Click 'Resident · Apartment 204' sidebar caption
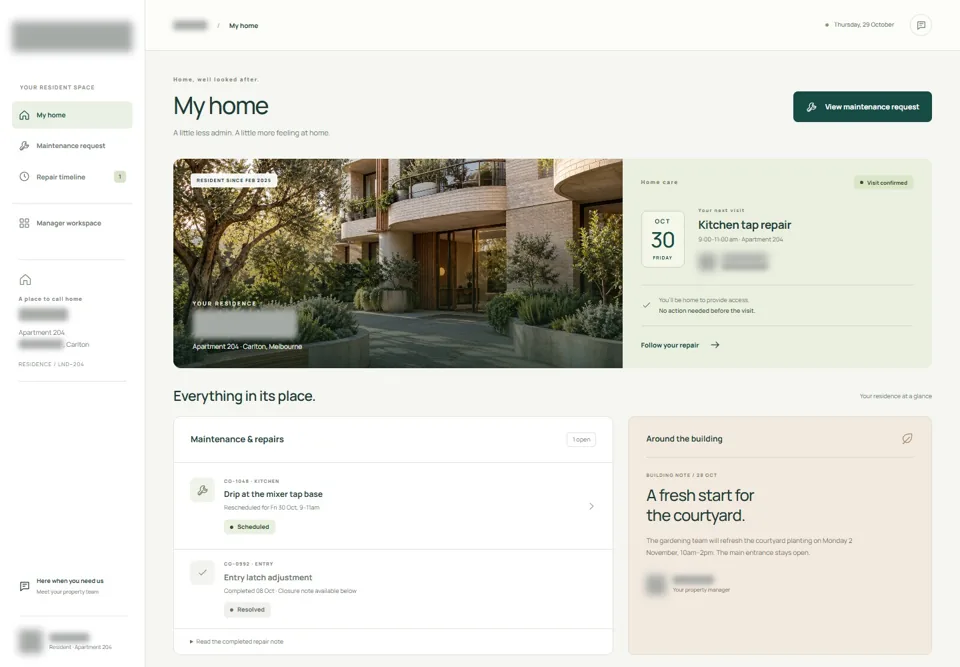Screen dimensions: 960x667 [x=80, y=647]
